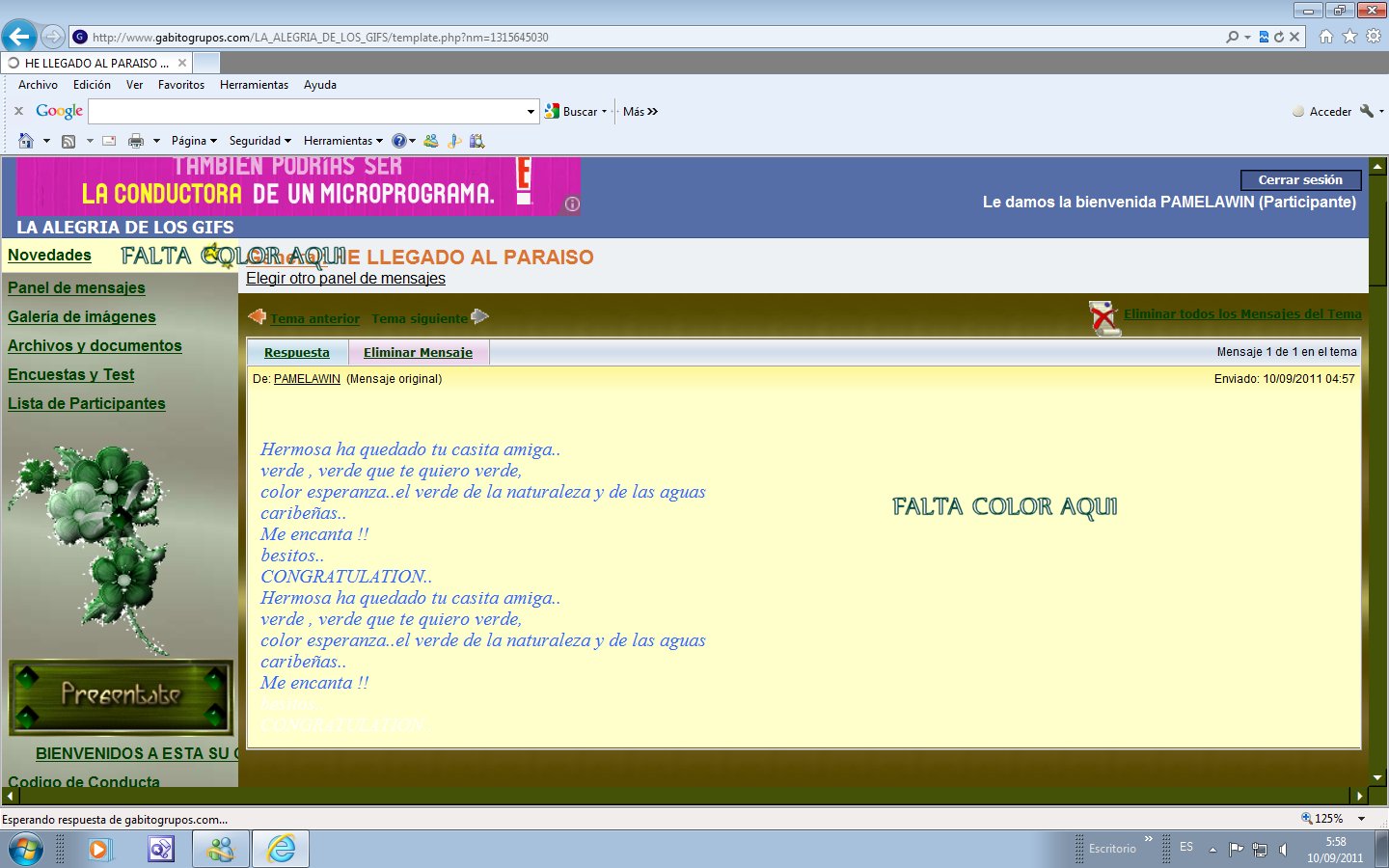Open Windows Media Player from taskbar

coord(99,849)
